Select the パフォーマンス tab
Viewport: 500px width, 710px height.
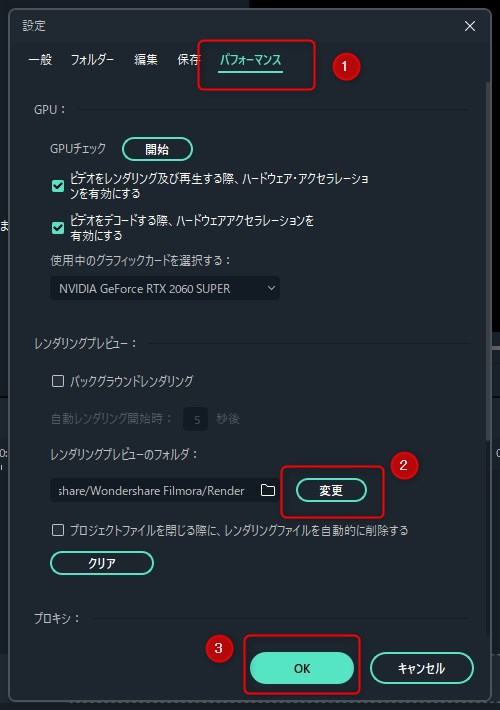(x=250, y=60)
